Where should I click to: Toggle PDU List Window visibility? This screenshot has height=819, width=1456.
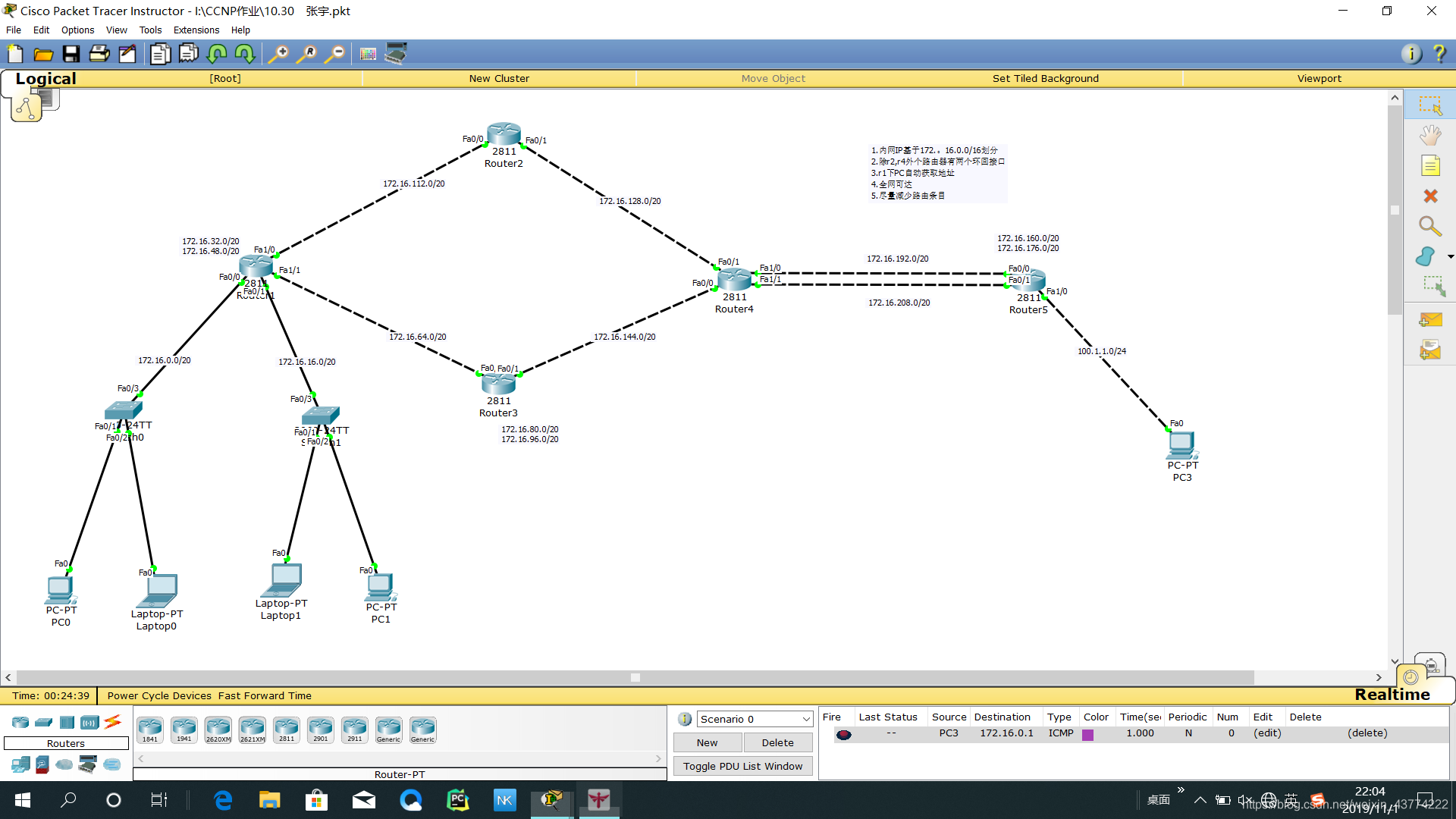coord(744,765)
